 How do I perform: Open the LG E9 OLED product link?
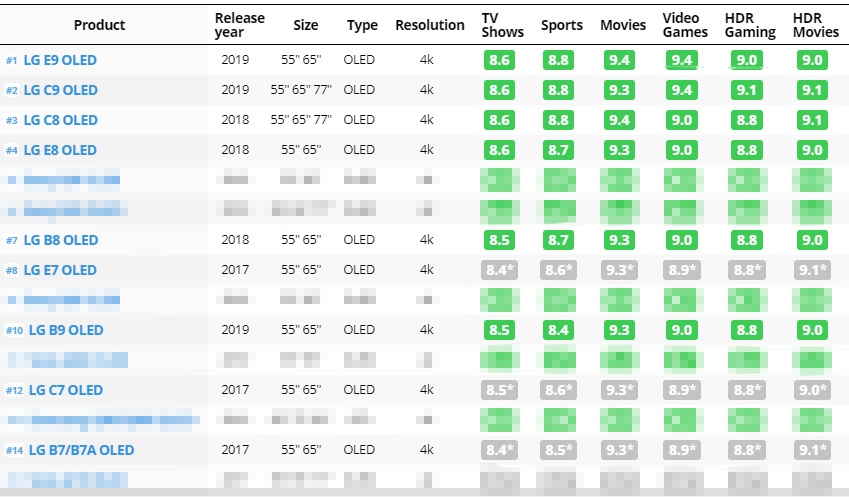tap(60, 60)
